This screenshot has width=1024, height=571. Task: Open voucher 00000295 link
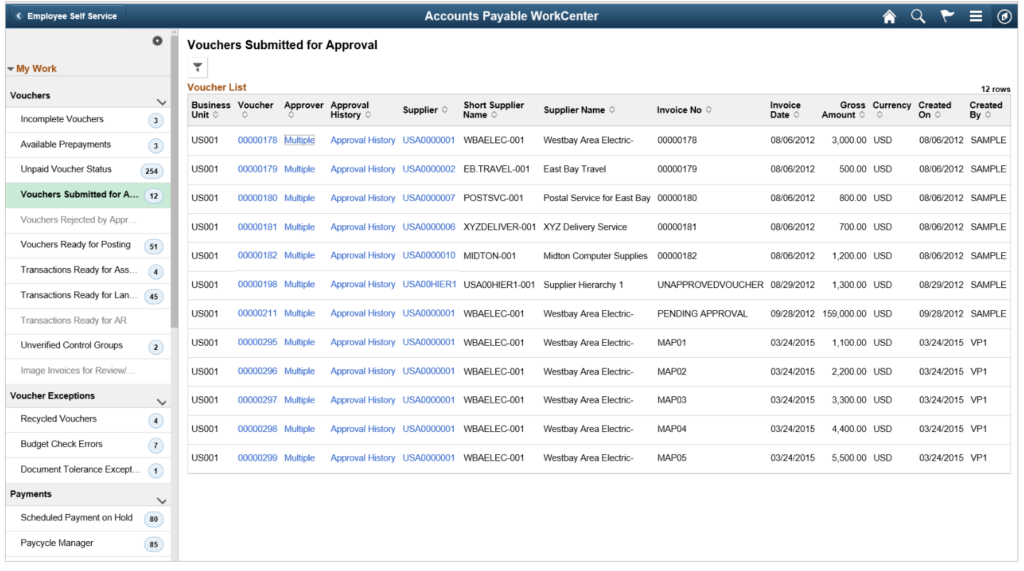pos(257,342)
